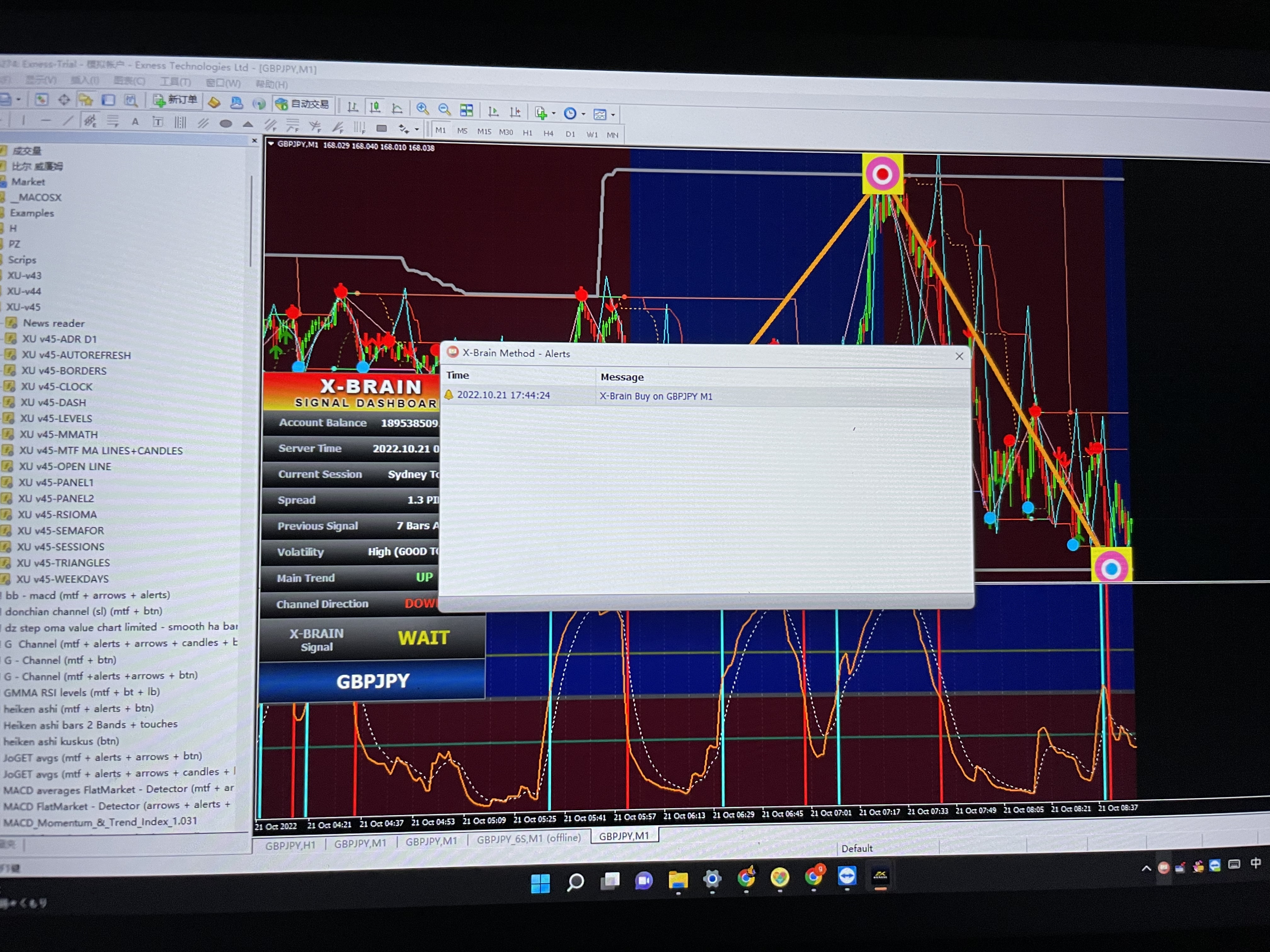Open the indicators list dropdown arrow

click(x=553, y=114)
